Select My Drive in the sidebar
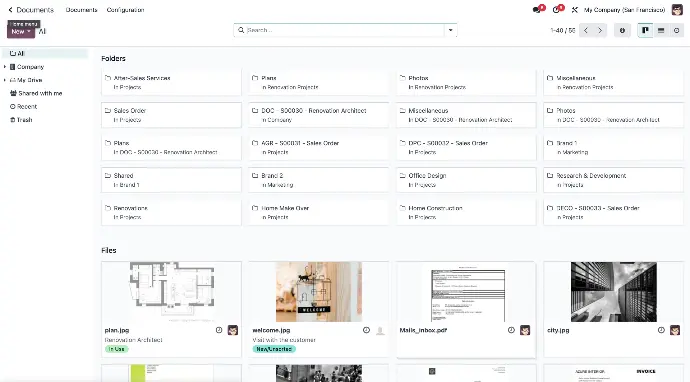690x382 pixels. [29, 80]
